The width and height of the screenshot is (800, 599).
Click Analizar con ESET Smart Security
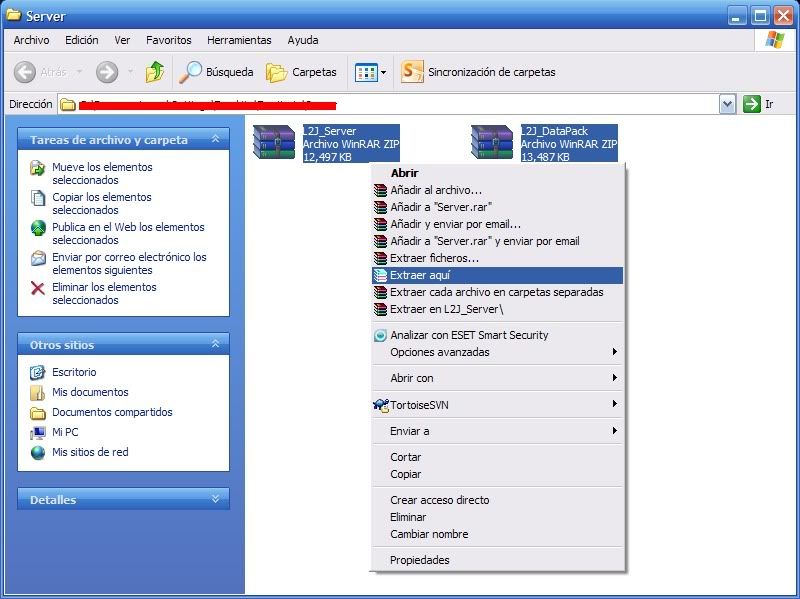[x=469, y=335]
